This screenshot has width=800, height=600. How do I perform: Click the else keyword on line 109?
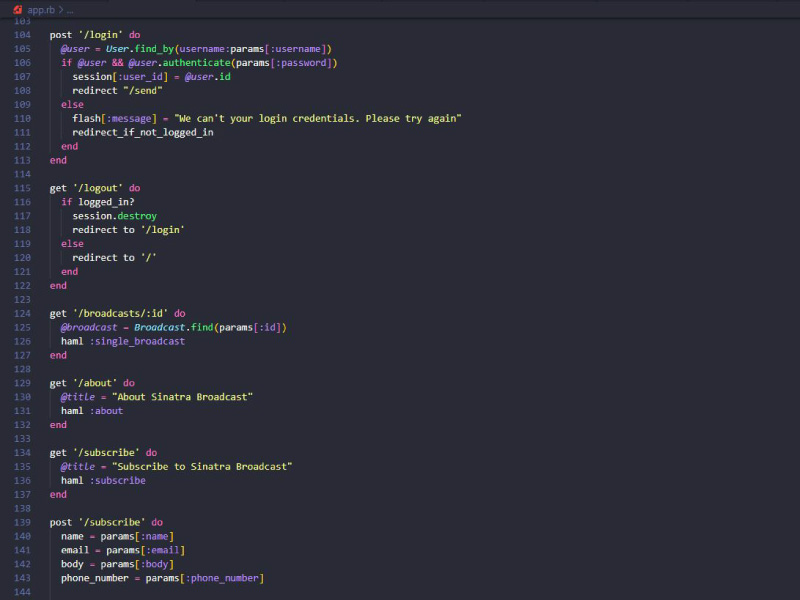pyautogui.click(x=72, y=105)
